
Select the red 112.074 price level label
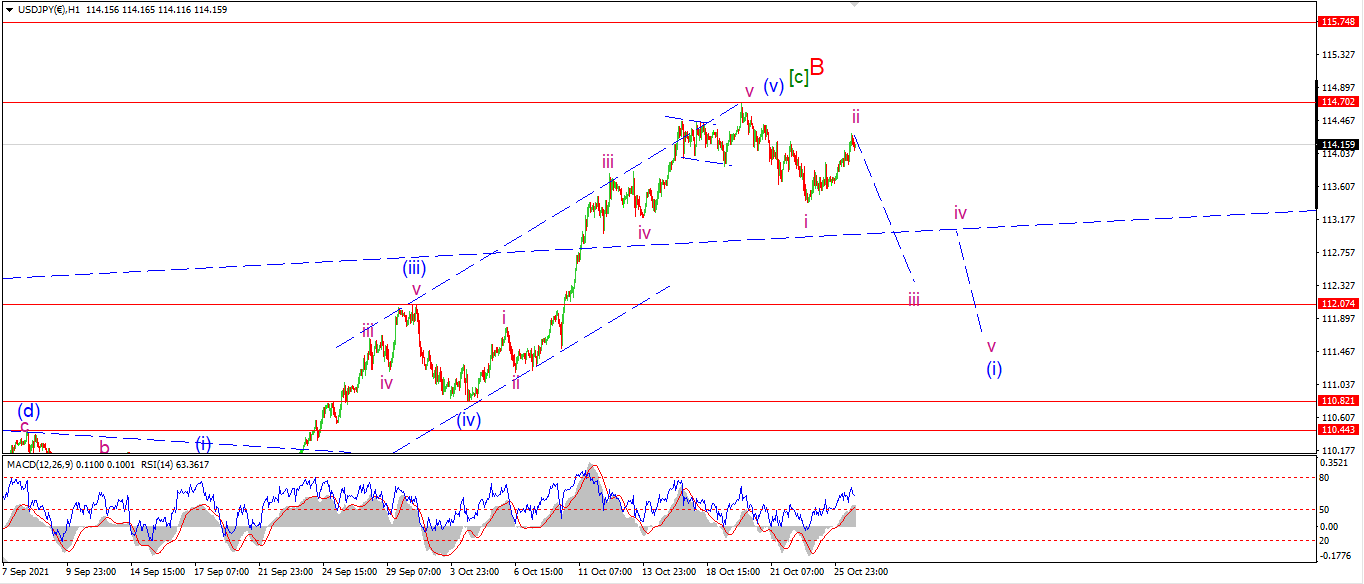[x=1338, y=304]
